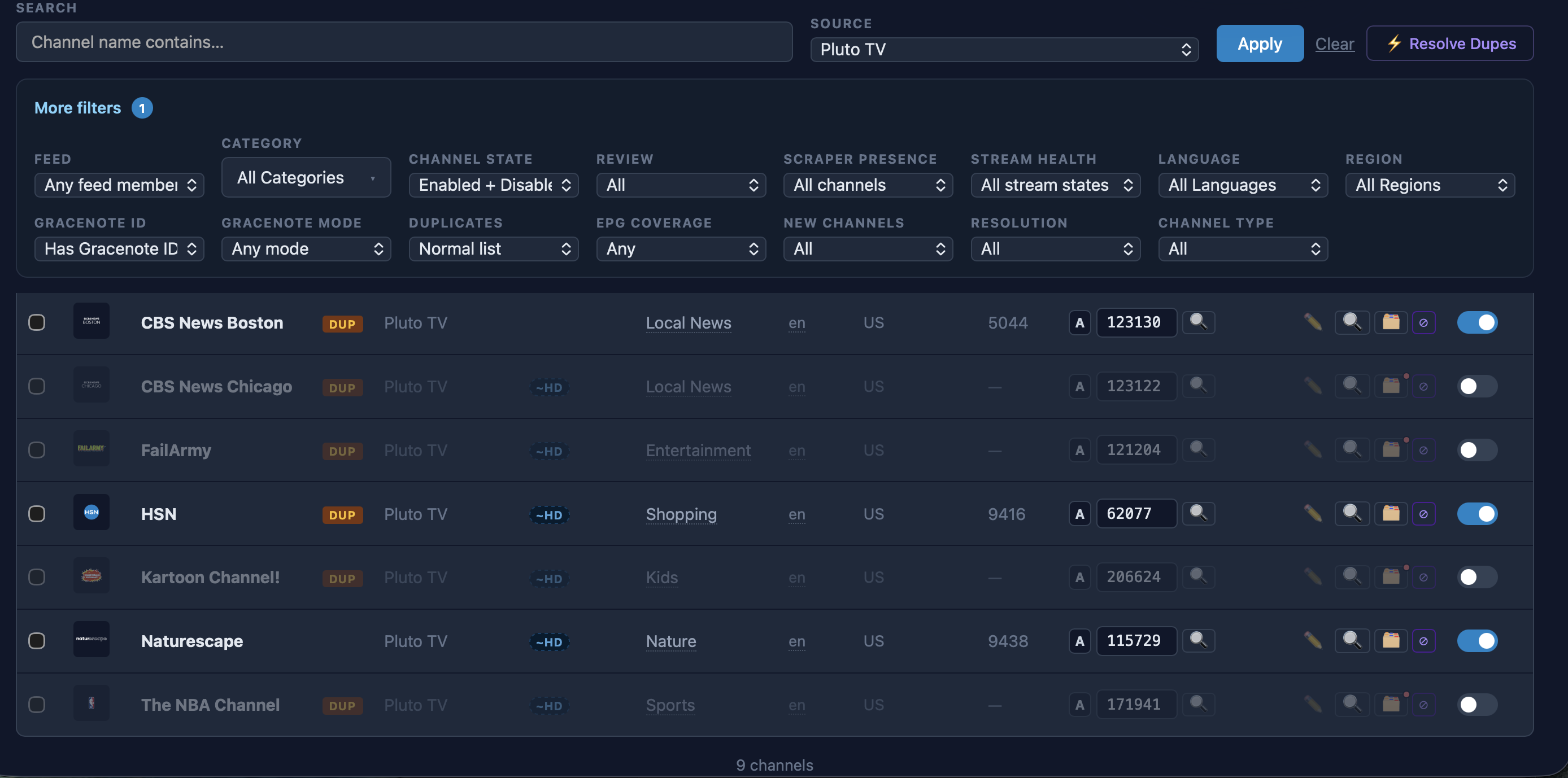Open the All Regions dropdown

click(1430, 185)
